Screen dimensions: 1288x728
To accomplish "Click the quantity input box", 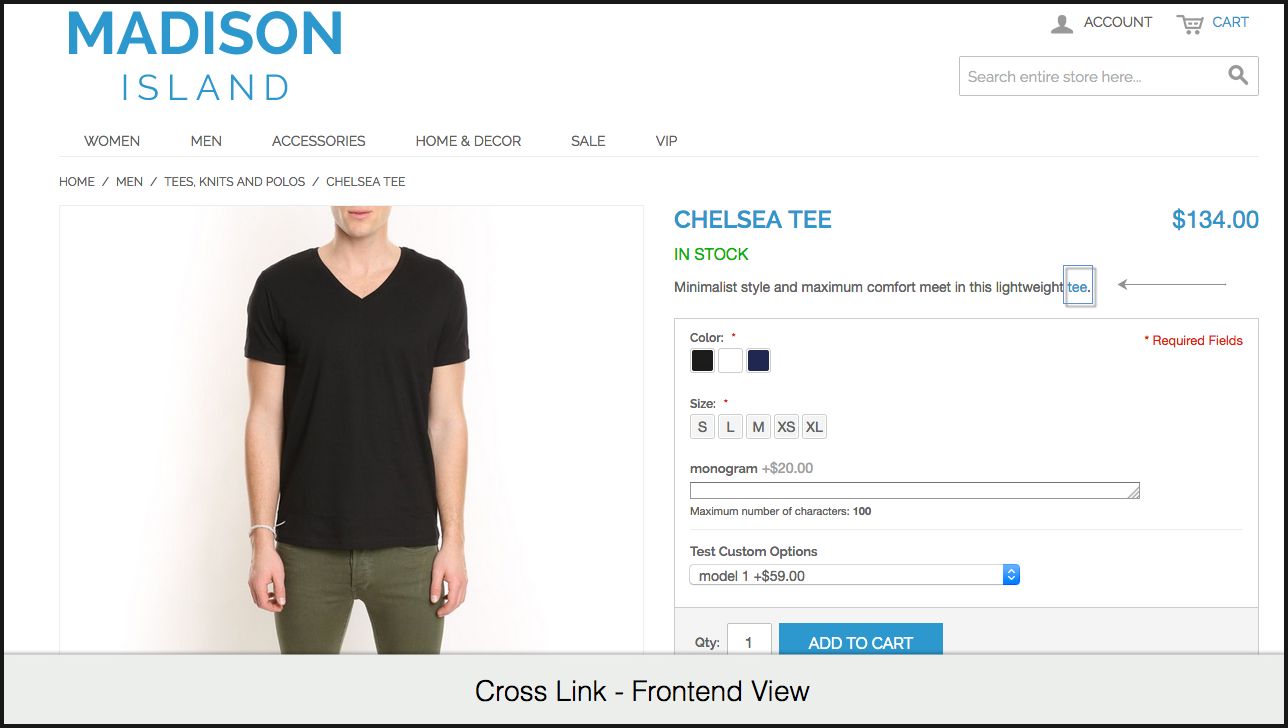I will pyautogui.click(x=749, y=640).
